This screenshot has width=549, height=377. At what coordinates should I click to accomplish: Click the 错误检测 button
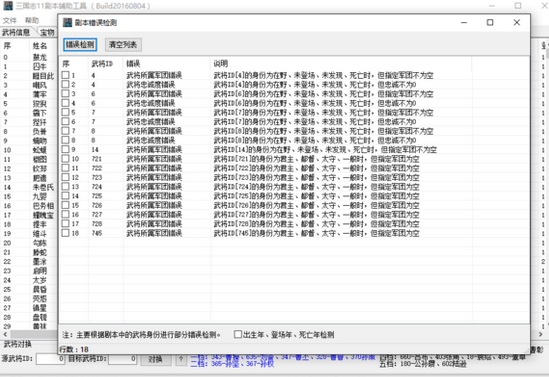click(x=80, y=44)
